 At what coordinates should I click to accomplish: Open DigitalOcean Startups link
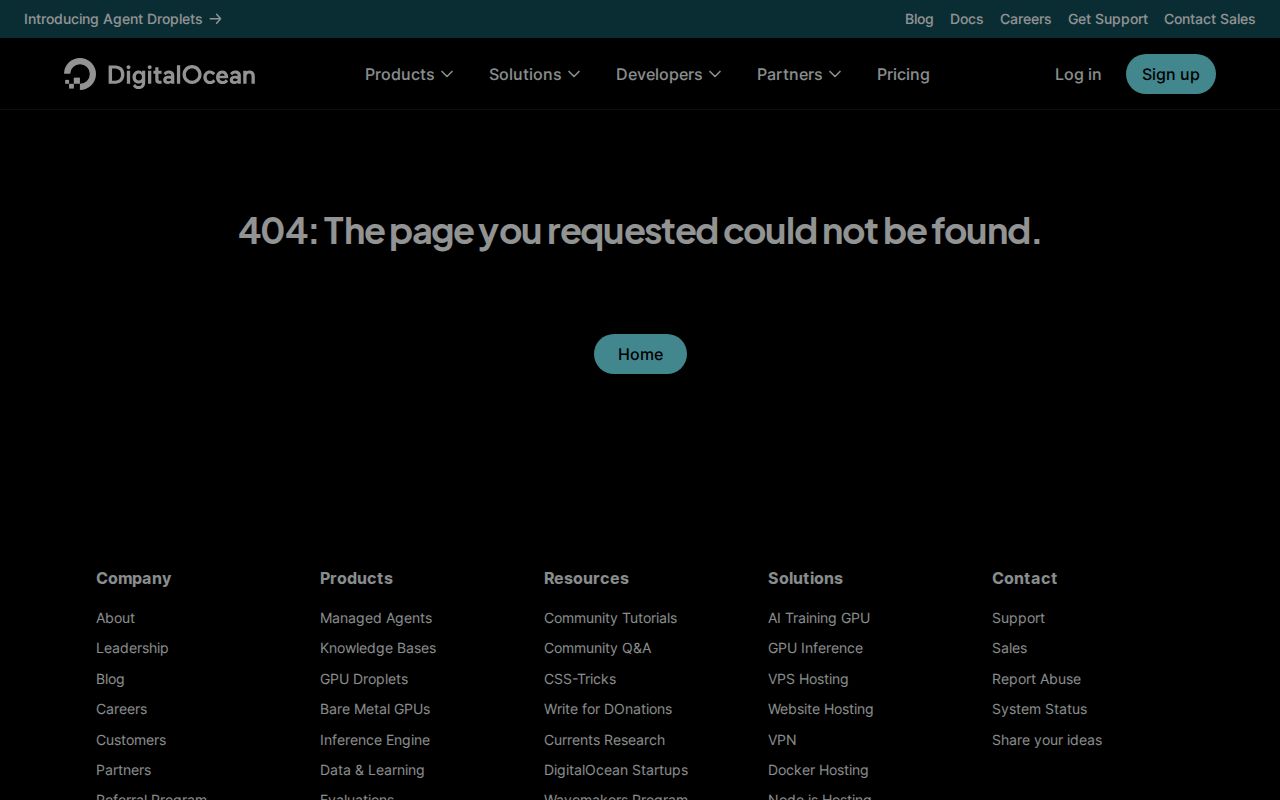616,770
